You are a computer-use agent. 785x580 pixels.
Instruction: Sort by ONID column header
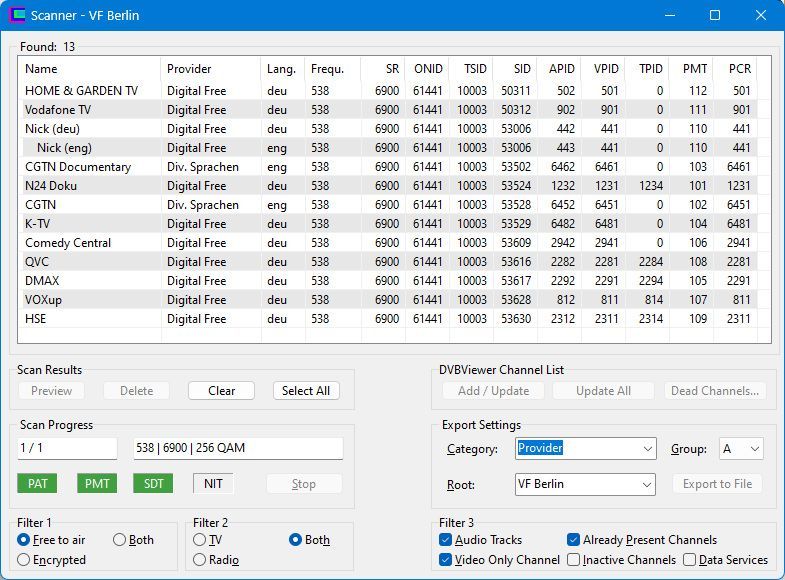click(427, 69)
